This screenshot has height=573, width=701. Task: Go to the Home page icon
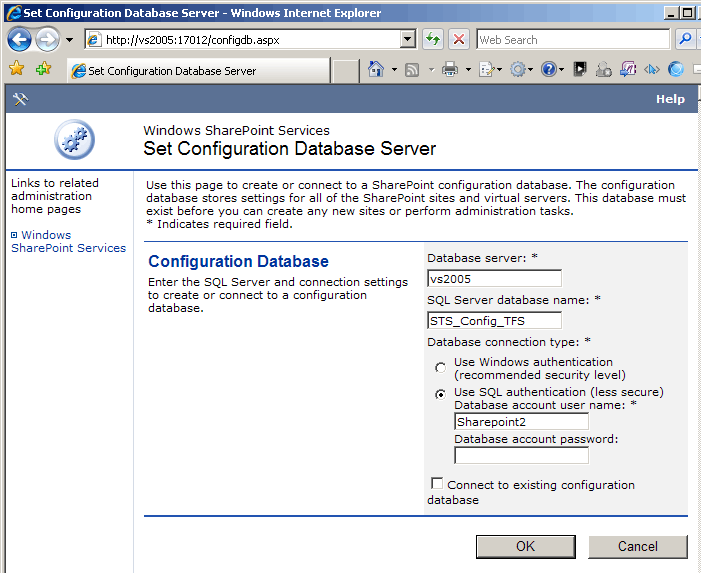pos(376,69)
